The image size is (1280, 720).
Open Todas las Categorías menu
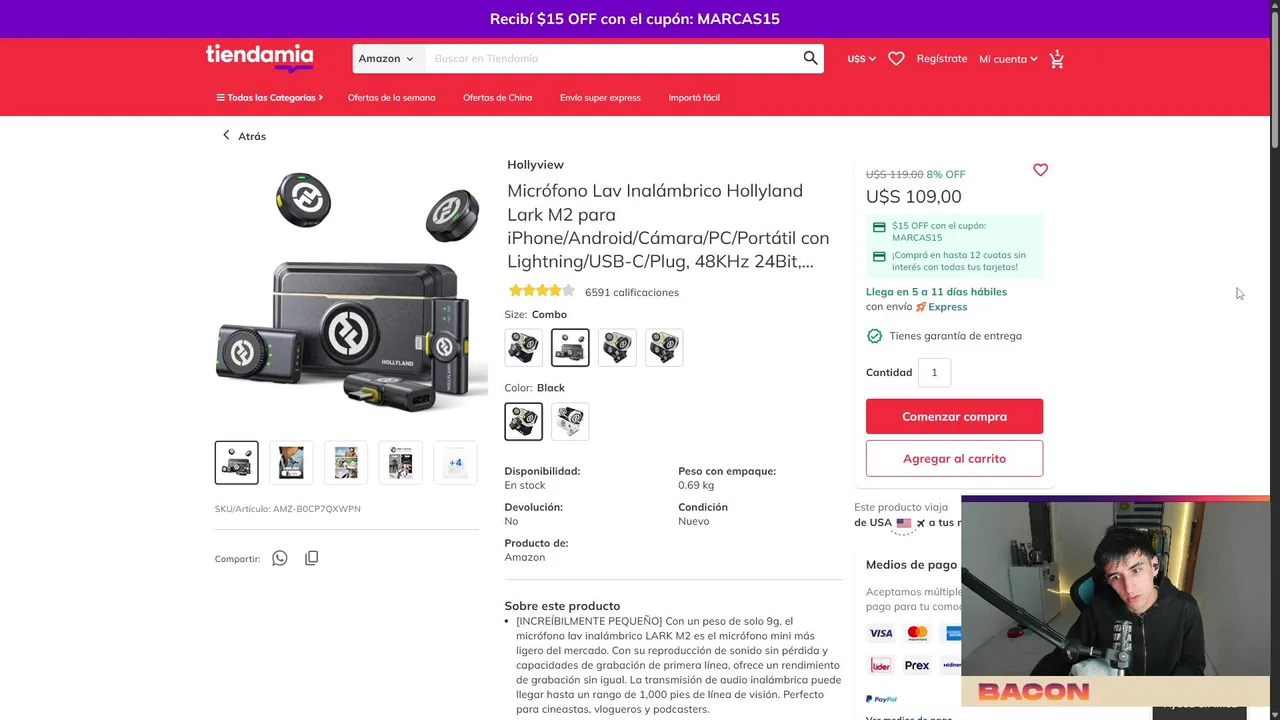(270, 98)
